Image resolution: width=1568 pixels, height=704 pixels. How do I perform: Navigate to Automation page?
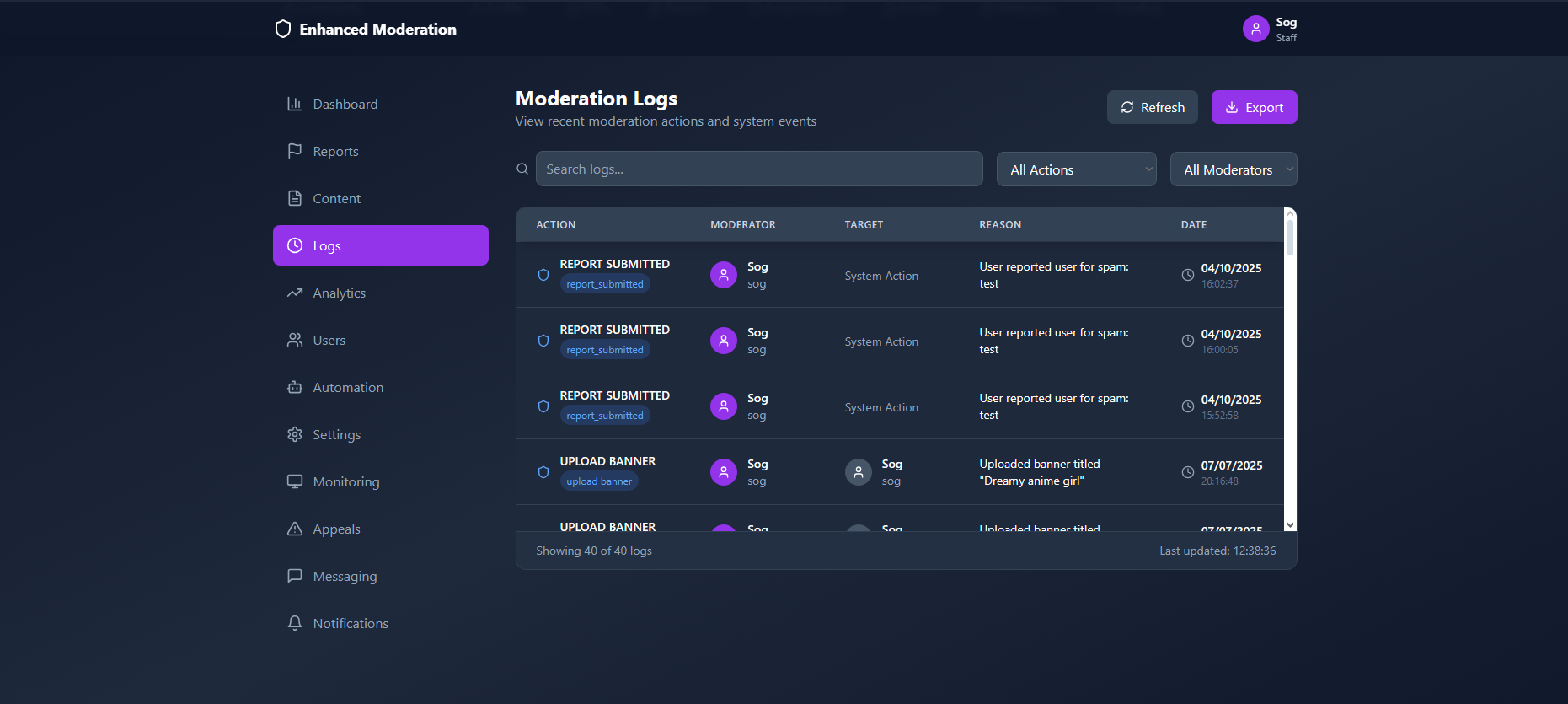381,387
